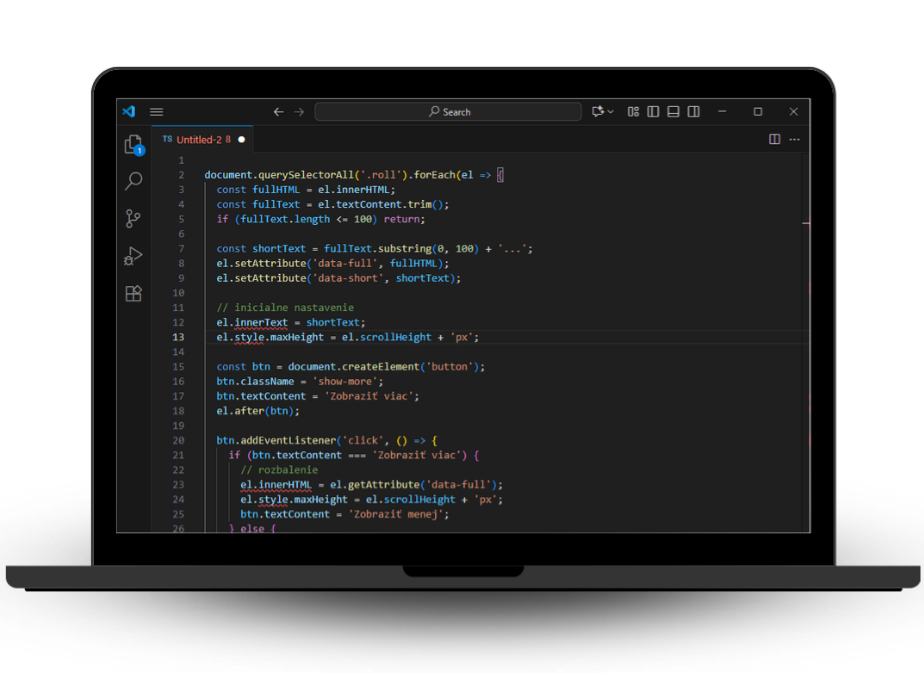Screen dimensions: 924x673
Task: Click the VS Code logo icon
Action: click(x=129, y=112)
